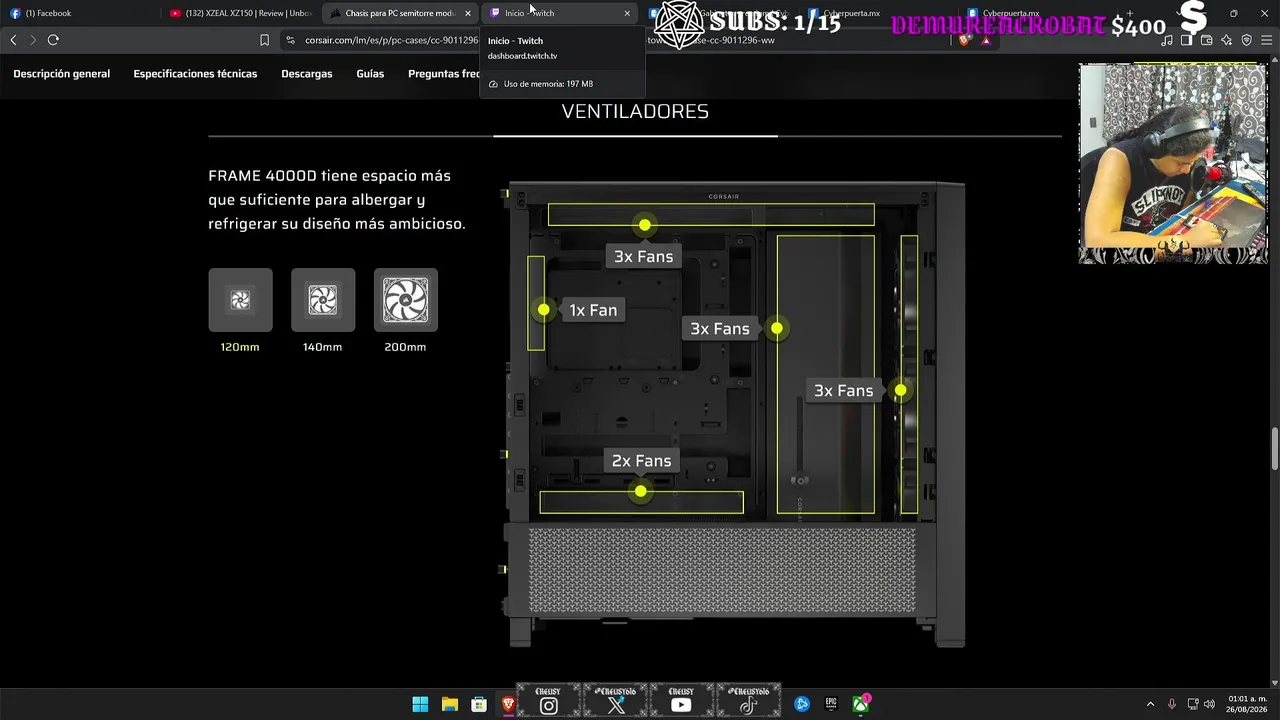Launch Epic Games from the taskbar
The height and width of the screenshot is (720, 1280).
(831, 704)
